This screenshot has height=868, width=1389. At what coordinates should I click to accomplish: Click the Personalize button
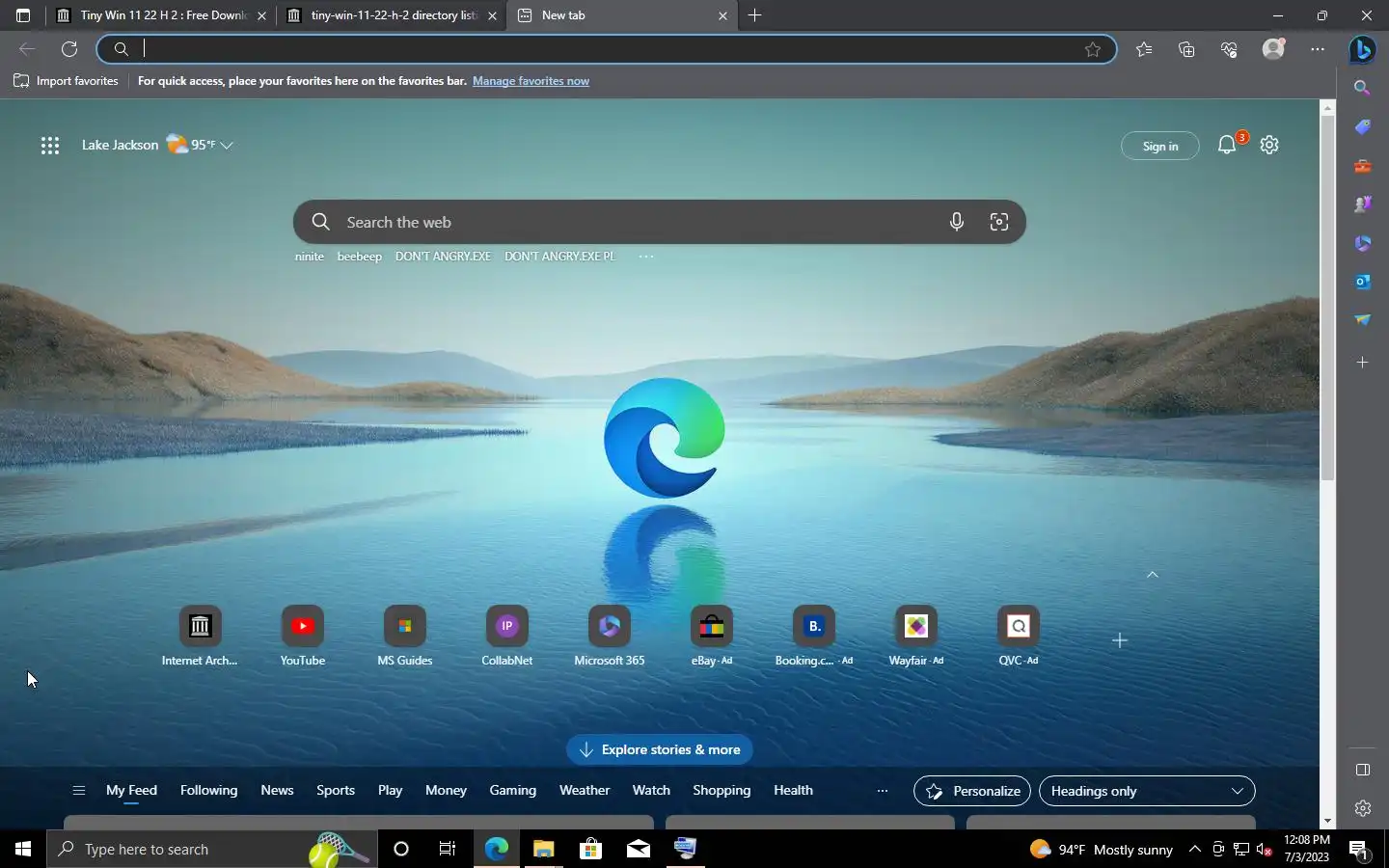pos(972,791)
